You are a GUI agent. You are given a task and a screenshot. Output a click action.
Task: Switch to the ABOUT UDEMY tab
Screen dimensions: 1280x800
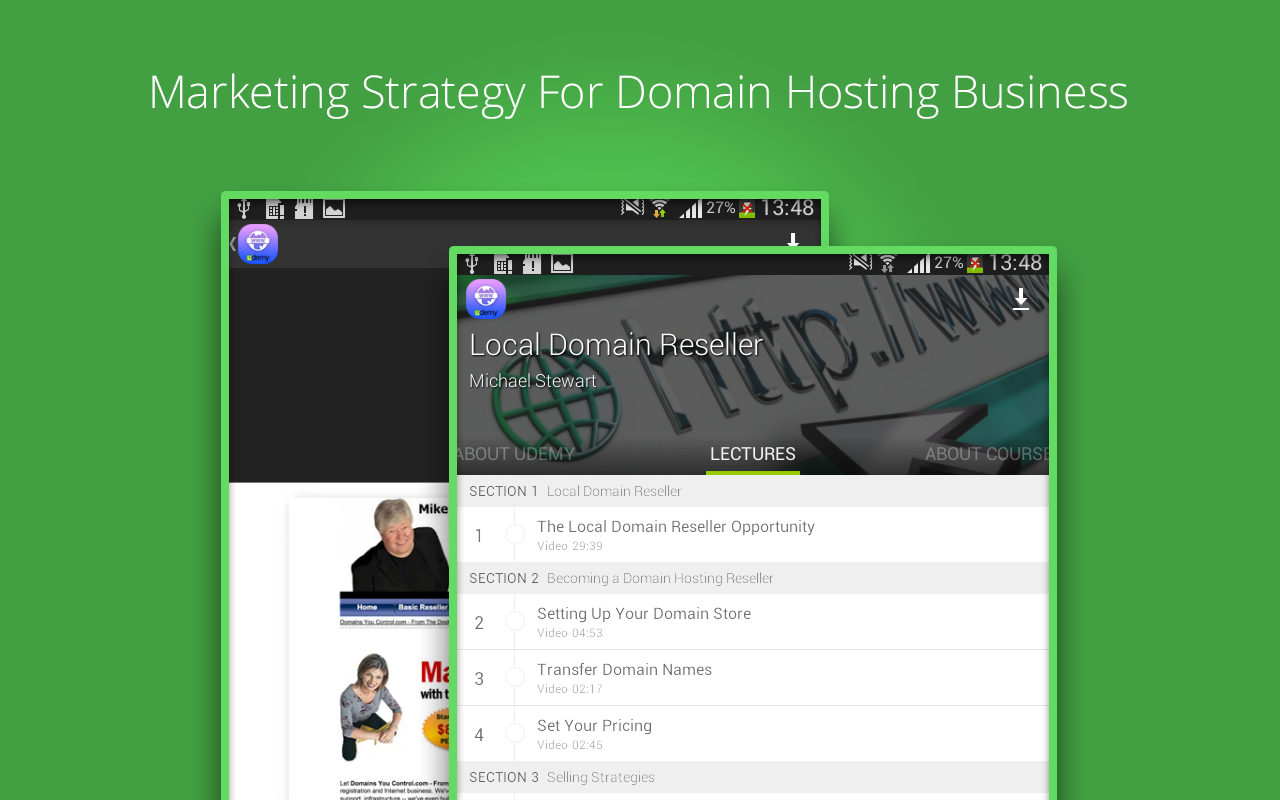point(516,454)
